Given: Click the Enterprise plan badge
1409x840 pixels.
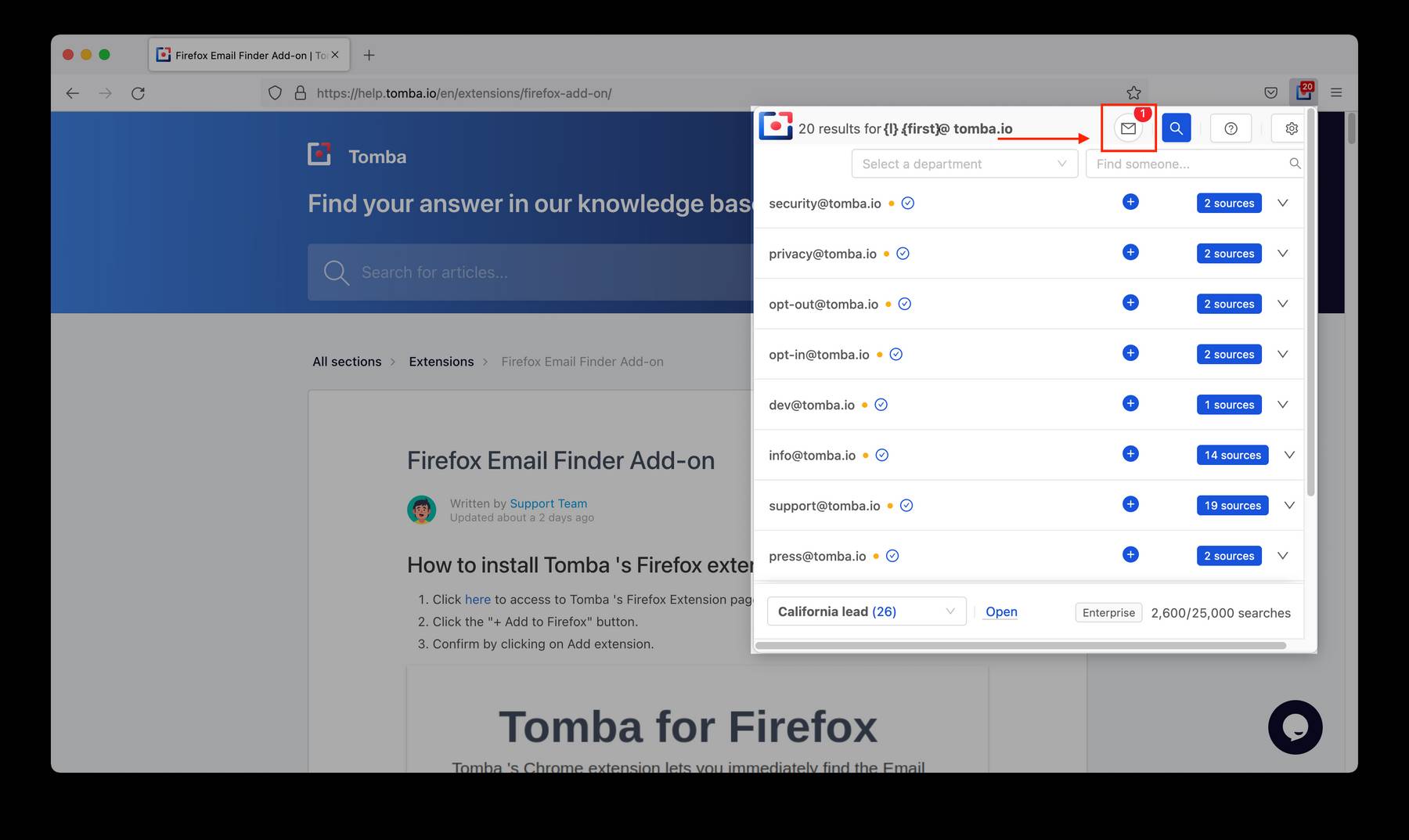Looking at the screenshot, I should [x=1108, y=612].
